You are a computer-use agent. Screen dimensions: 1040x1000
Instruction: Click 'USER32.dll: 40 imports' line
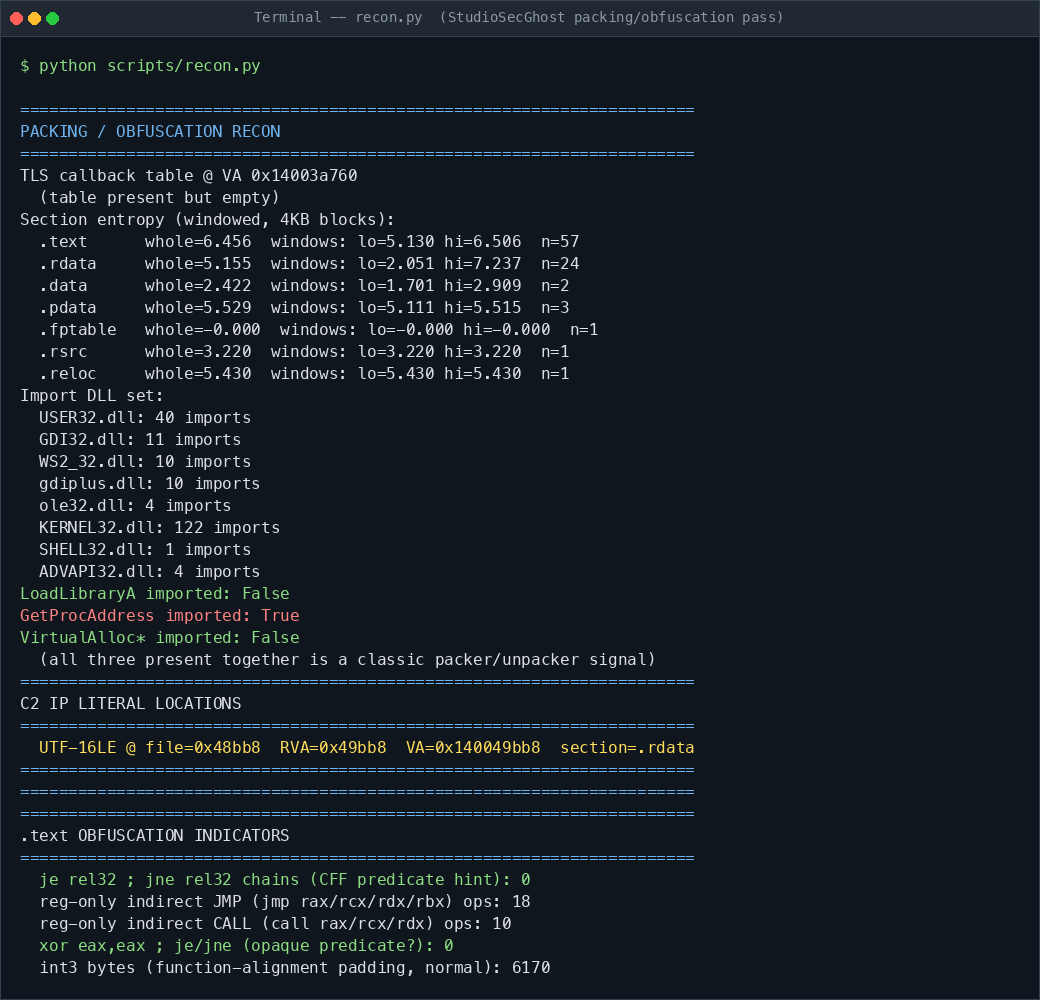point(145,418)
